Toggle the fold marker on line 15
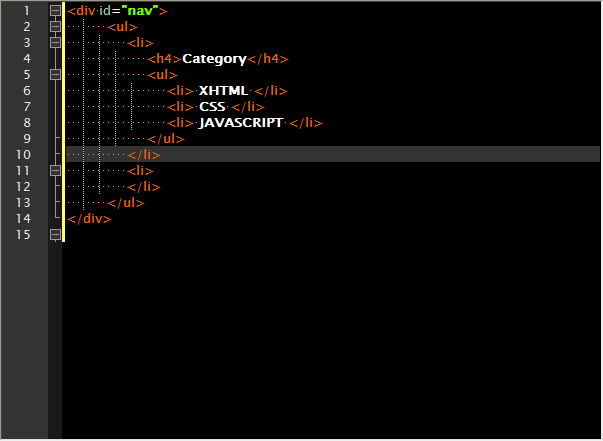 coord(55,235)
